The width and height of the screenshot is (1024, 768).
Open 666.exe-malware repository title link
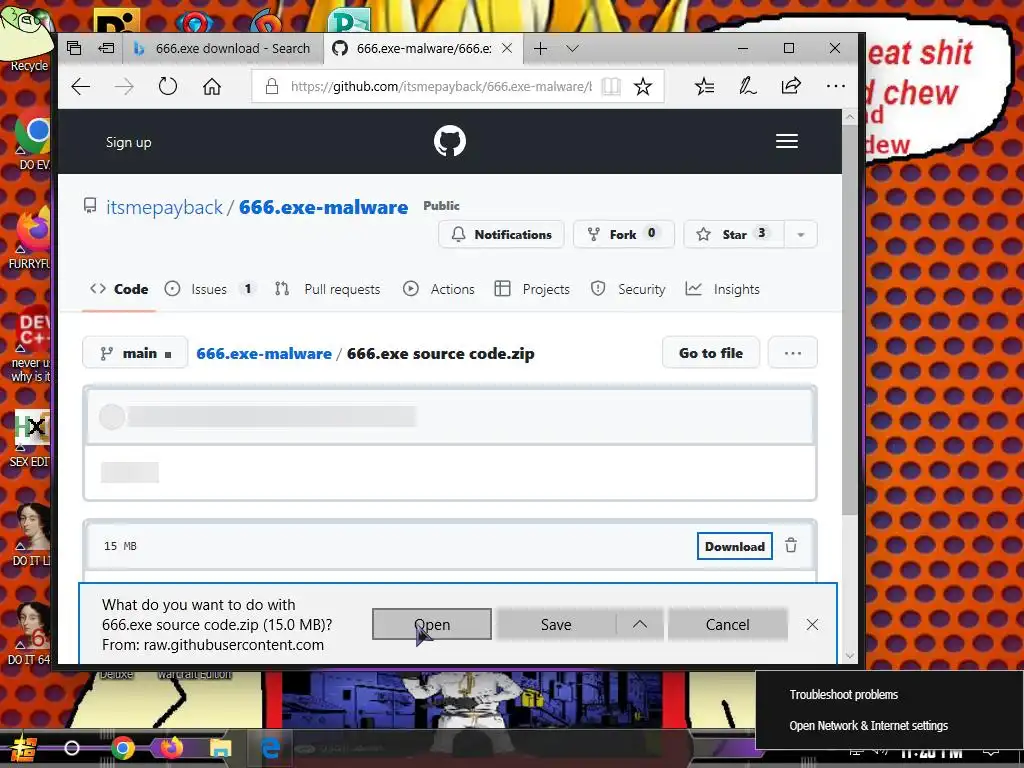[x=323, y=207]
